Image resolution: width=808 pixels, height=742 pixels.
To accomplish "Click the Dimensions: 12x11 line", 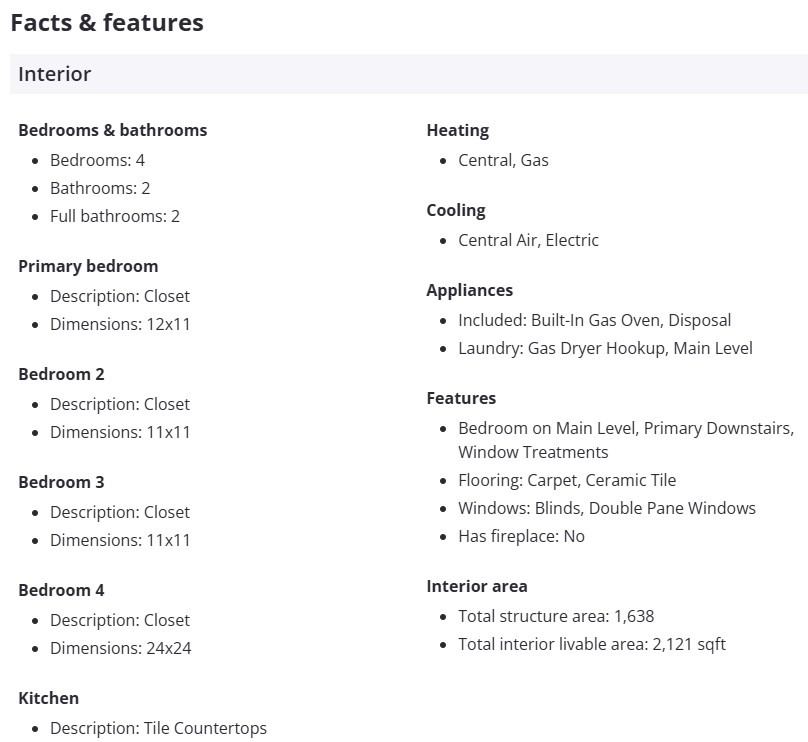I will tap(120, 324).
